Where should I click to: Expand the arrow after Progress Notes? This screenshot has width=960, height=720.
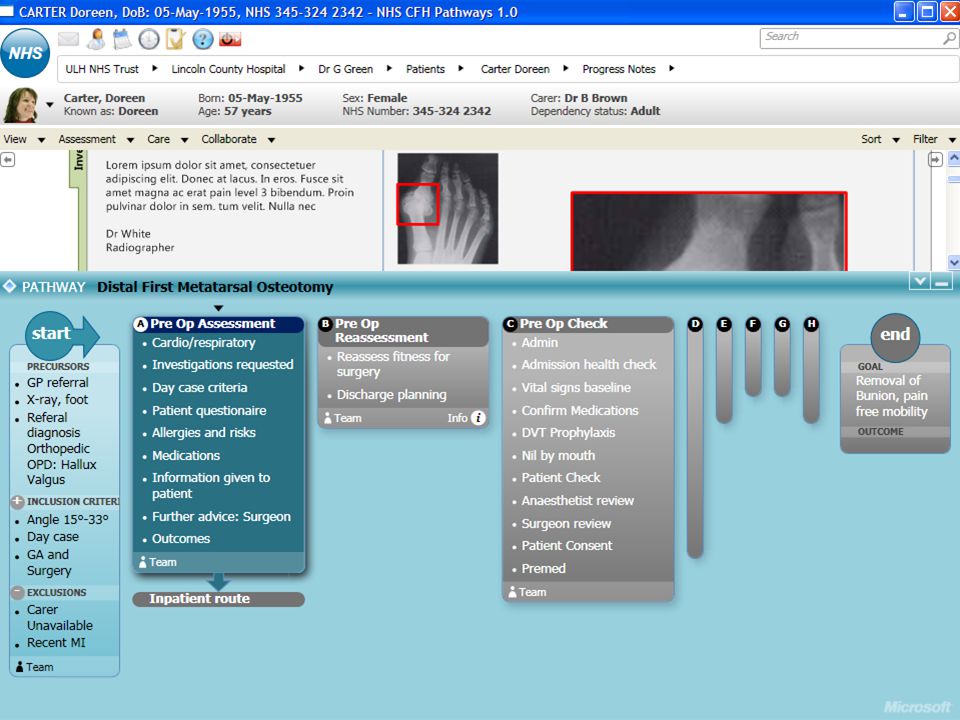(x=672, y=69)
